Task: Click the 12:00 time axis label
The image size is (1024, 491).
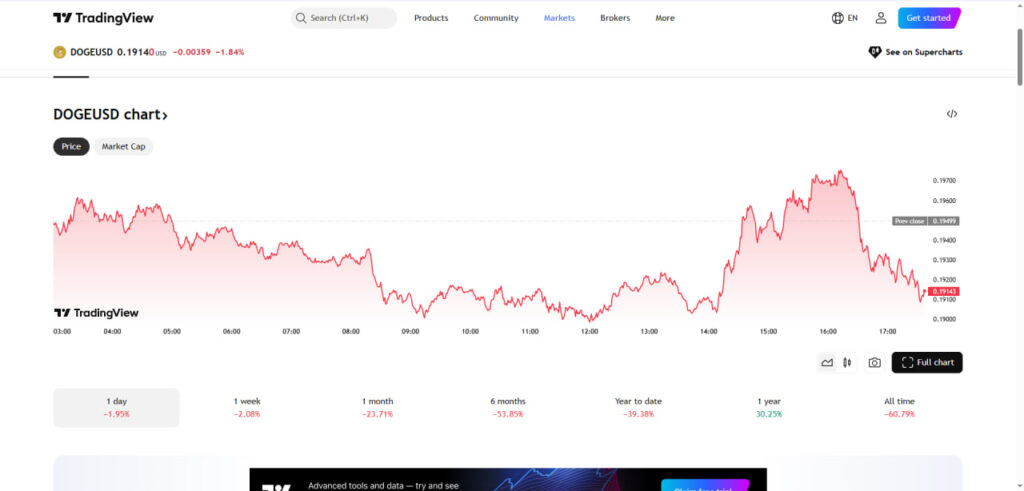Action: (x=590, y=332)
